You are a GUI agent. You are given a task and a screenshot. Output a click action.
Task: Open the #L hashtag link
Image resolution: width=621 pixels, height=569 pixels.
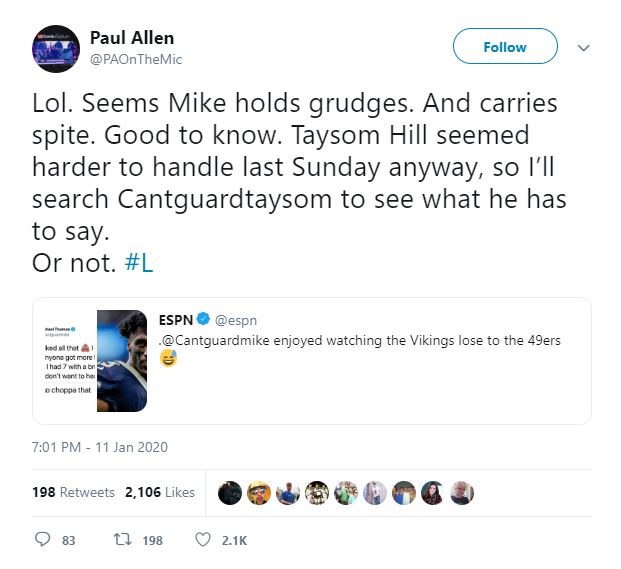(x=139, y=263)
